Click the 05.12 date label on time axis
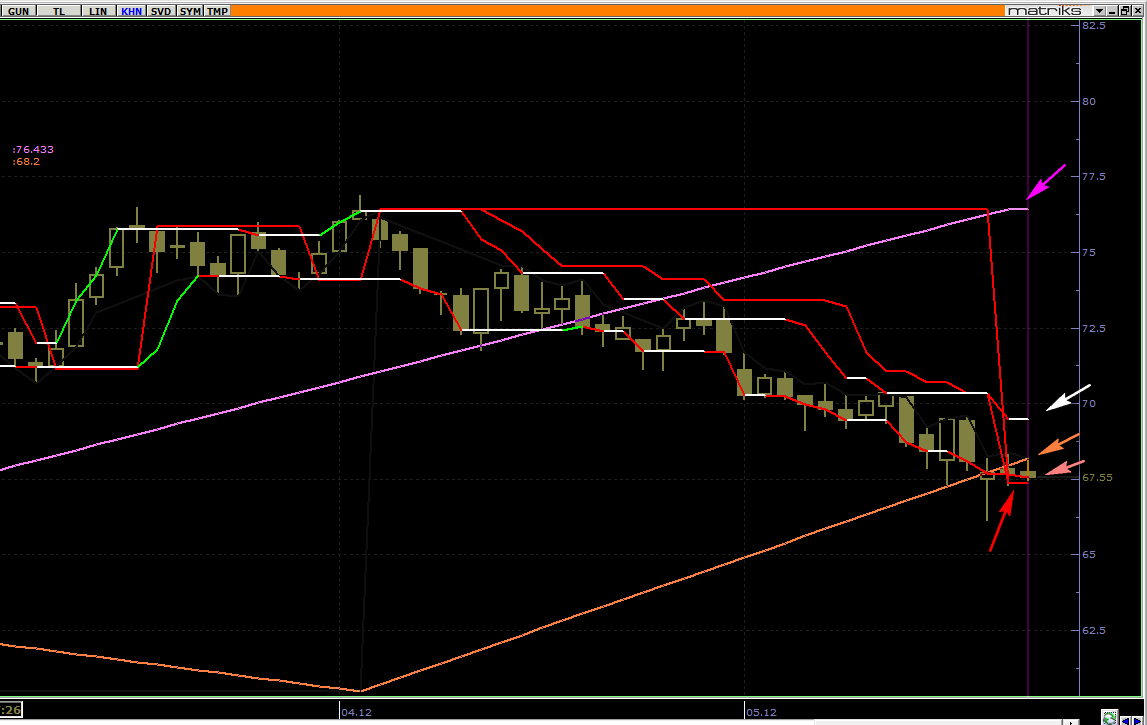This screenshot has width=1147, height=725. (x=761, y=712)
